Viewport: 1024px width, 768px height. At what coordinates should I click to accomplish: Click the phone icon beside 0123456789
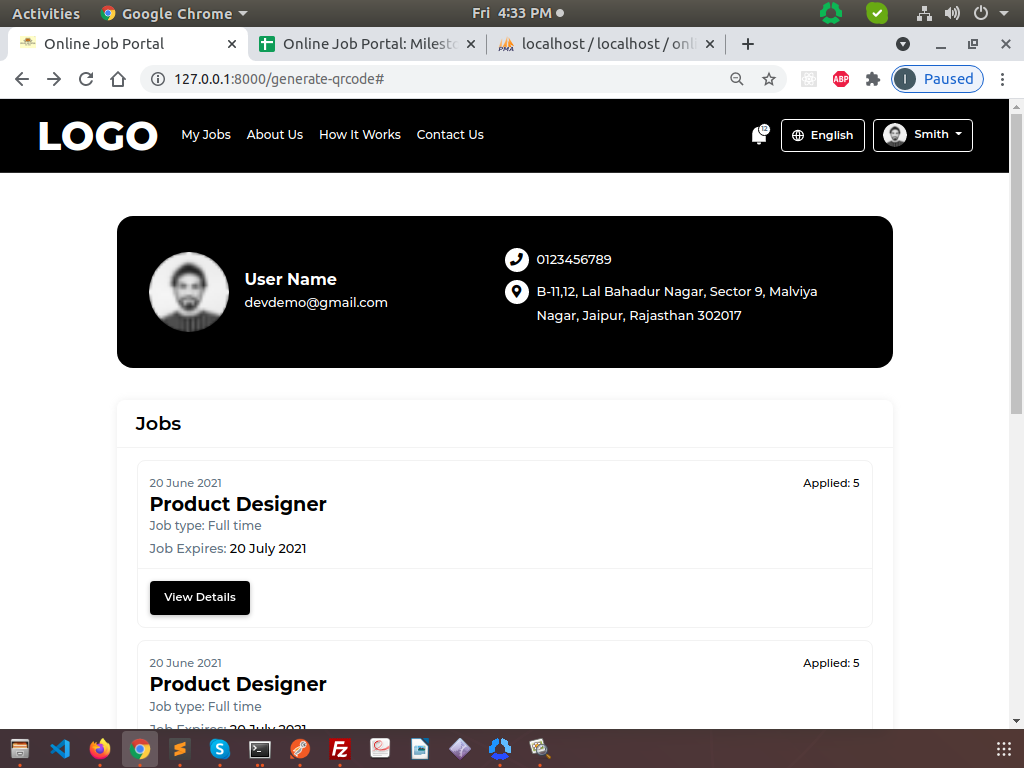pyautogui.click(x=517, y=259)
